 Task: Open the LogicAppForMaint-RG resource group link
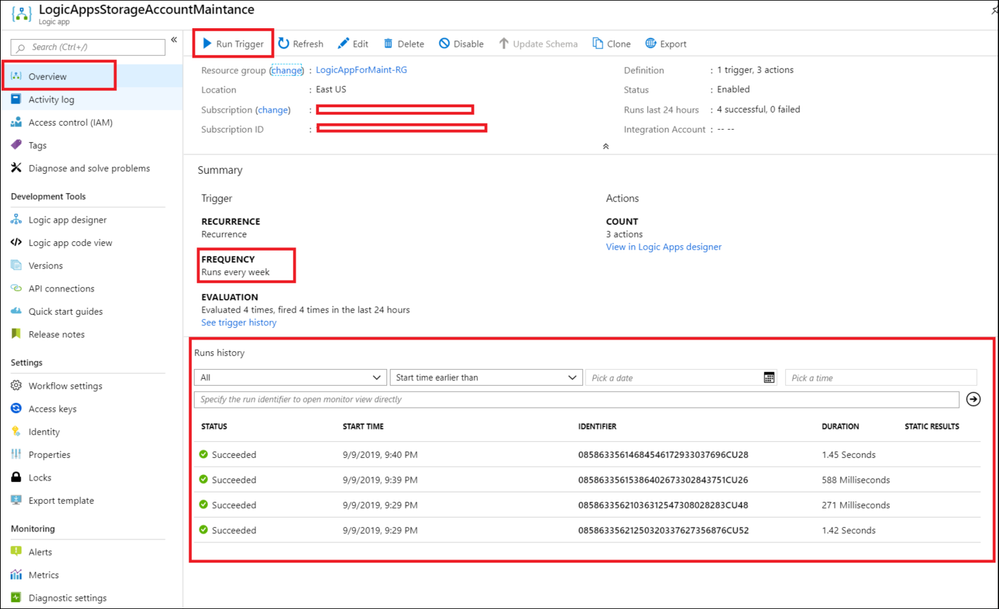tap(361, 70)
